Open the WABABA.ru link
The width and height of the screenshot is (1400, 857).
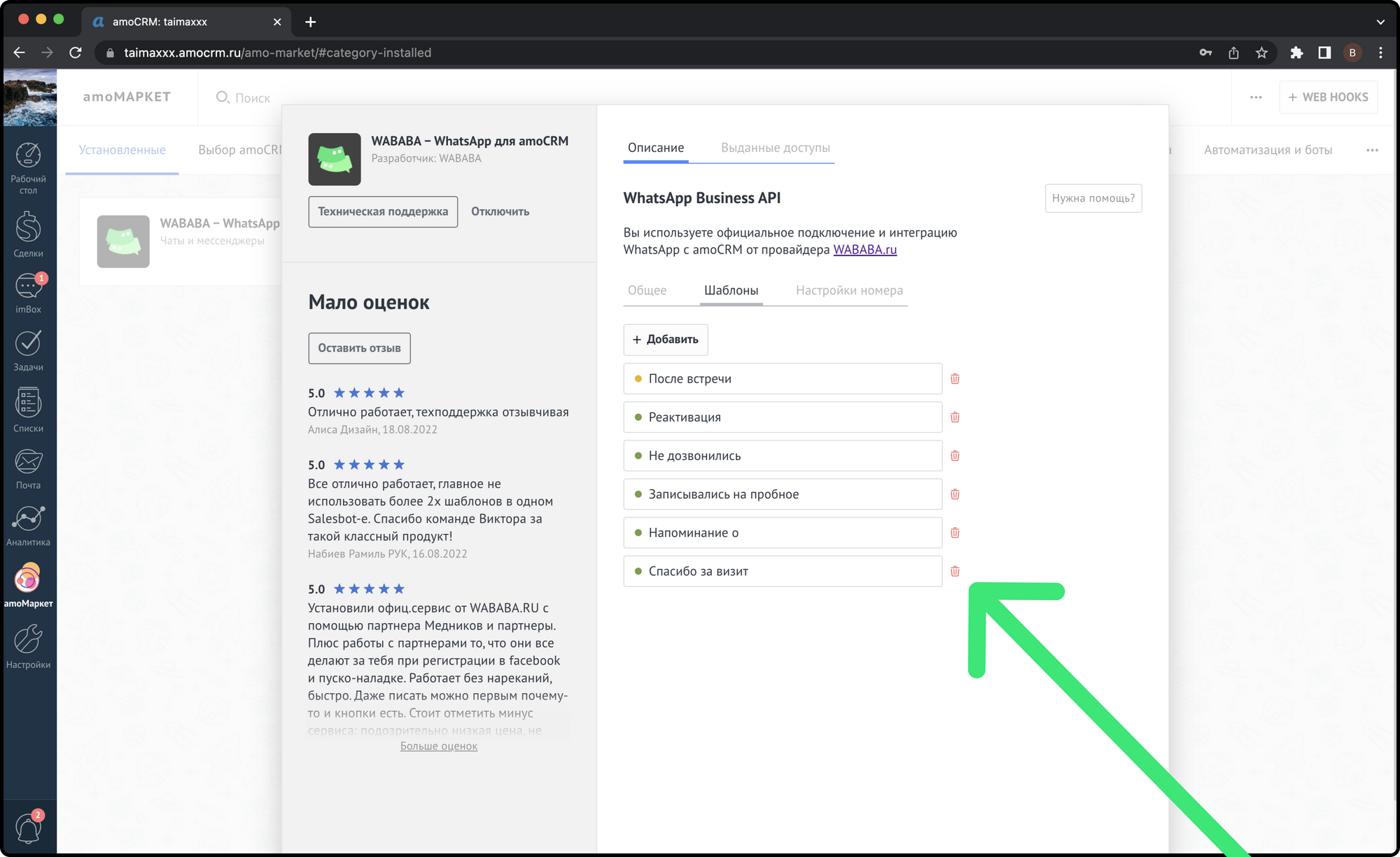point(864,249)
